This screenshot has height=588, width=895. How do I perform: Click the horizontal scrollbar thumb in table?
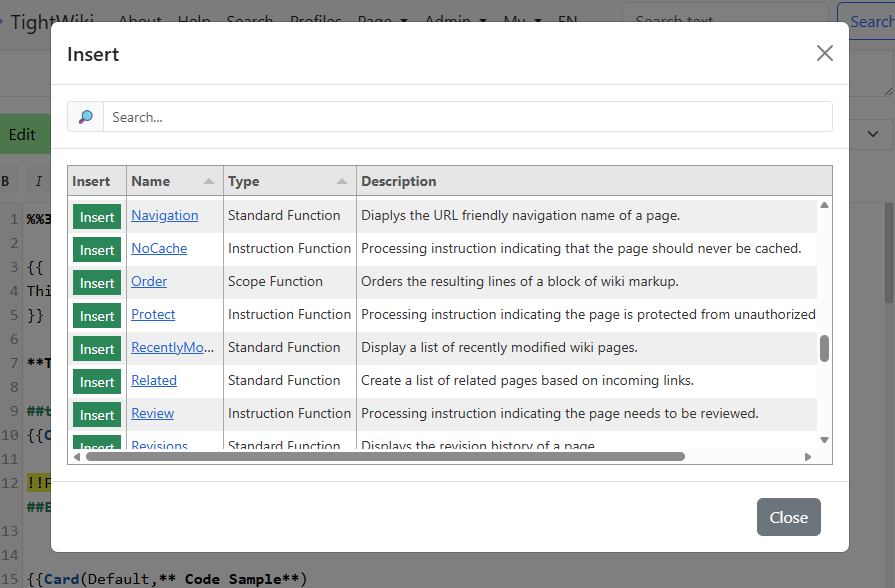coord(385,457)
